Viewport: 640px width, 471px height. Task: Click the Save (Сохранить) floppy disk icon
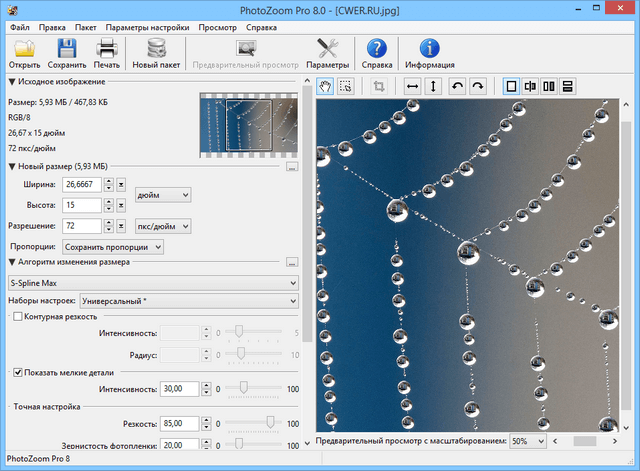tap(67, 50)
